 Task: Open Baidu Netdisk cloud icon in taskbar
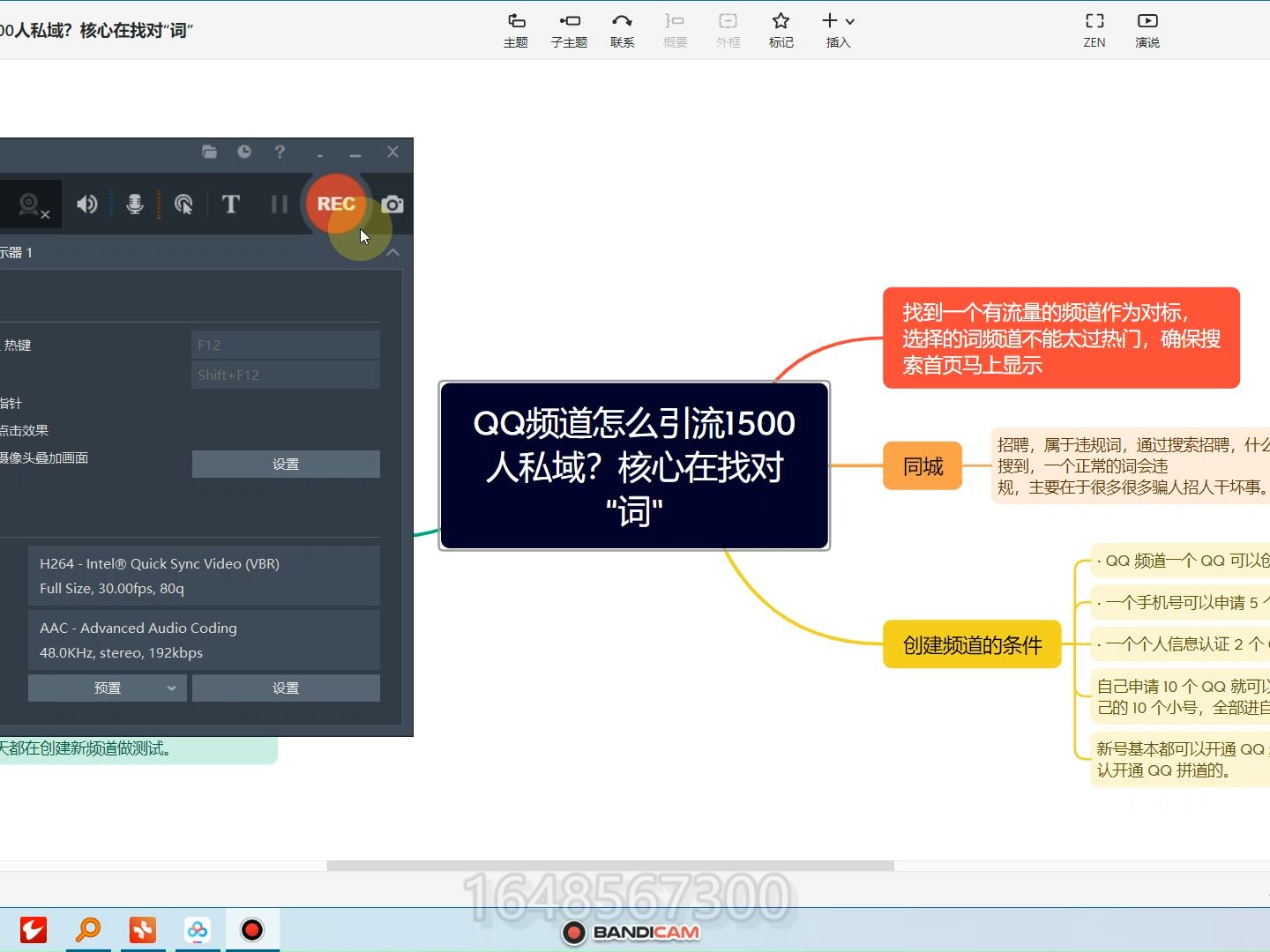[198, 930]
